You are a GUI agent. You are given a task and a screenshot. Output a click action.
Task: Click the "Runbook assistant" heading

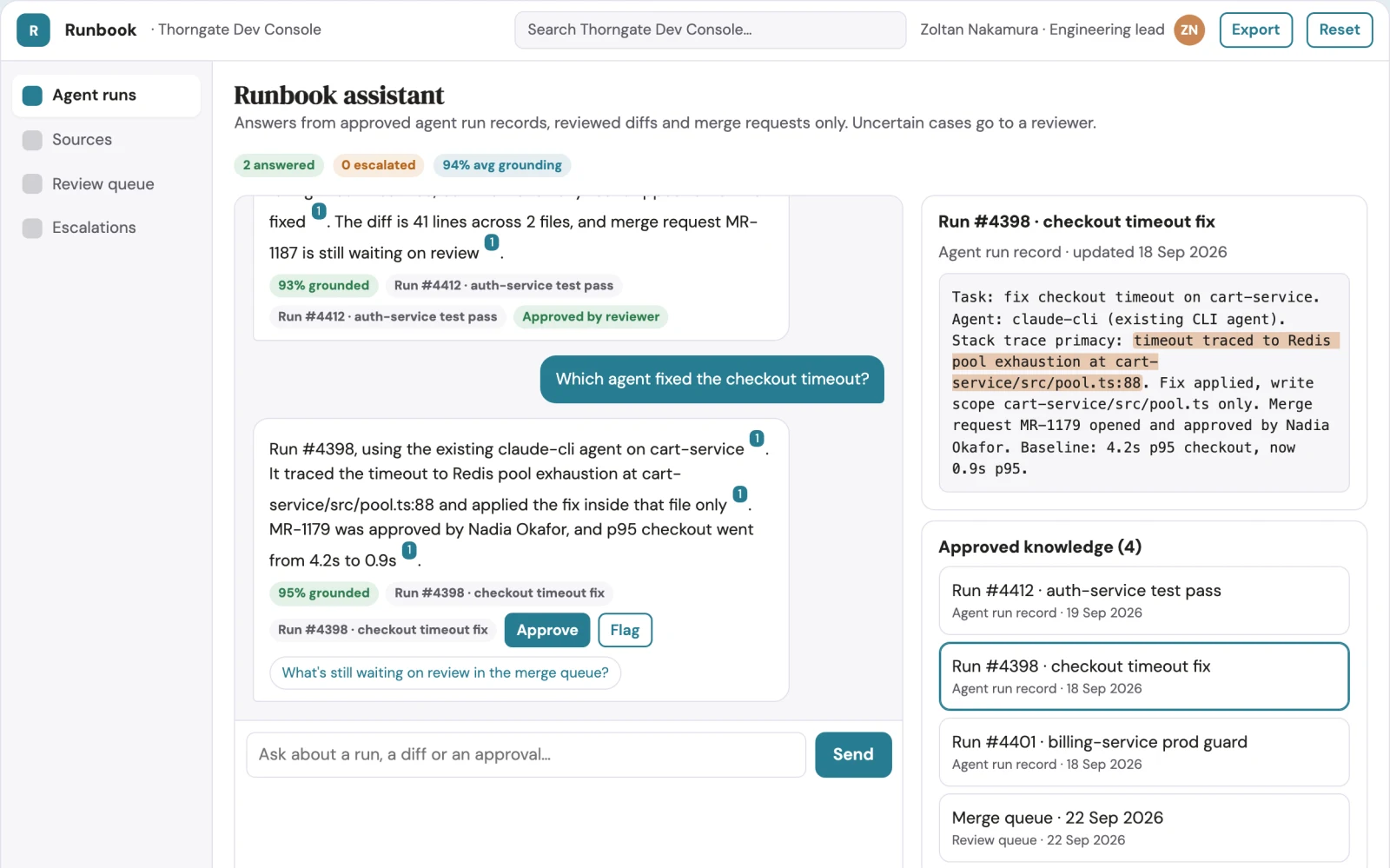[x=339, y=96]
